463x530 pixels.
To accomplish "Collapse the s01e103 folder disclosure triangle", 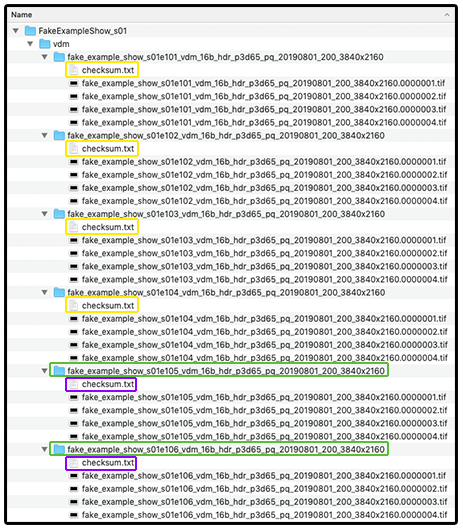I will pyautogui.click(x=45, y=214).
